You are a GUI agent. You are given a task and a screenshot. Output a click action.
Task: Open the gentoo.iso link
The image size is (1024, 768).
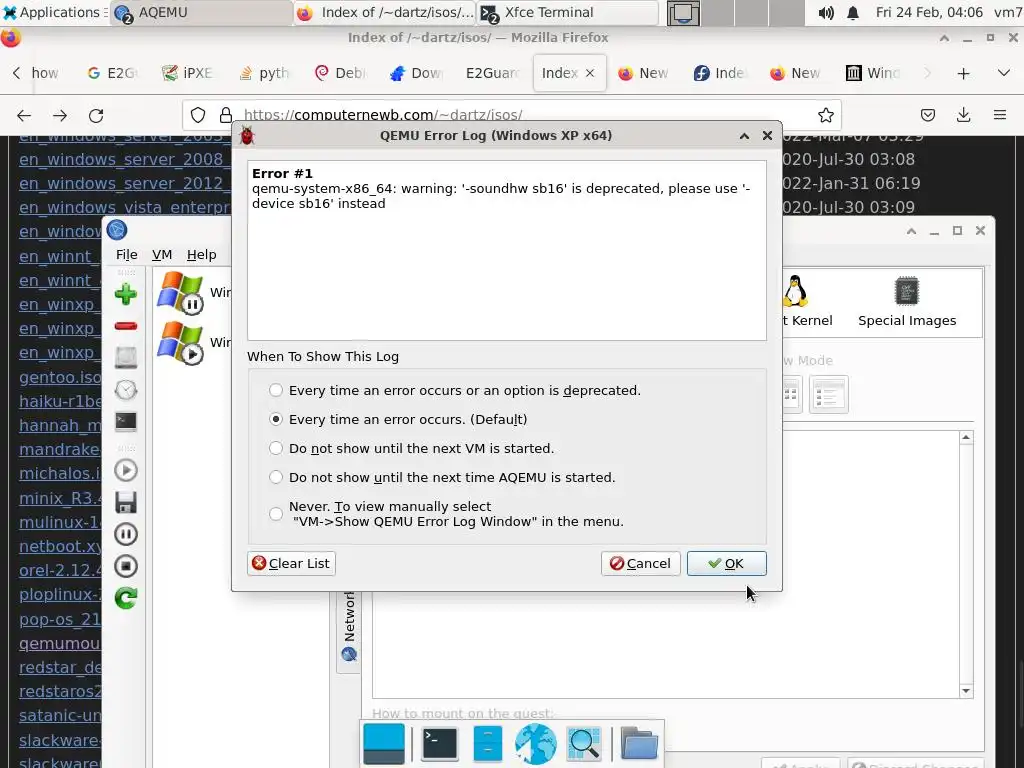coord(60,377)
